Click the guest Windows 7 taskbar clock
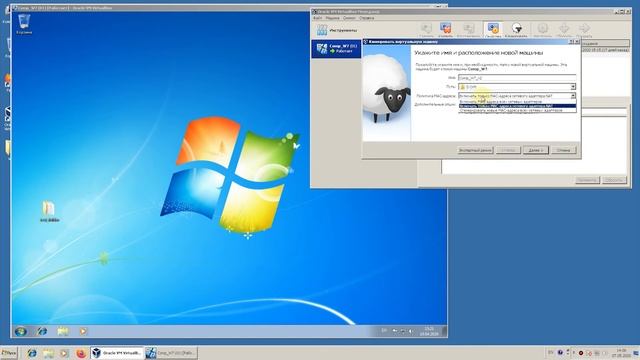Image resolution: width=640 pixels, height=360 pixels. (429, 331)
